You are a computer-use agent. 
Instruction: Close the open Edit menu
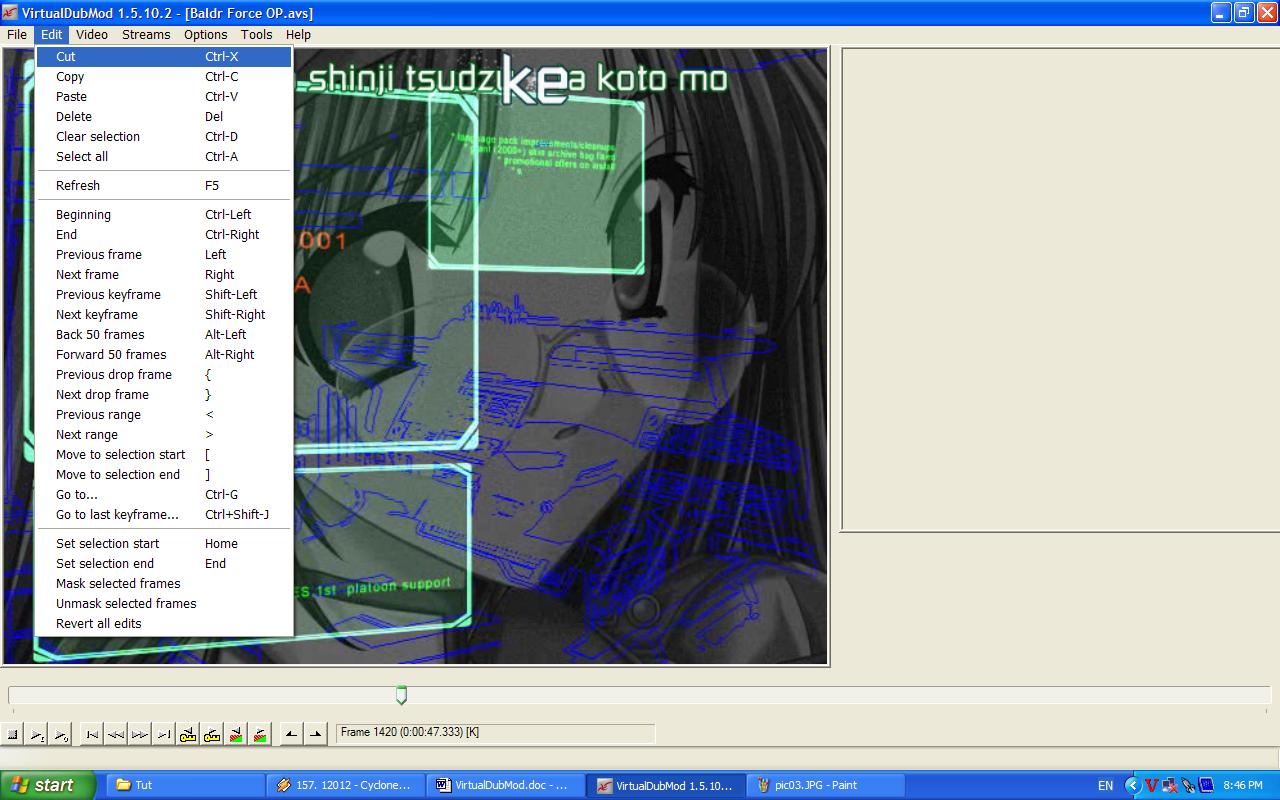coord(52,34)
